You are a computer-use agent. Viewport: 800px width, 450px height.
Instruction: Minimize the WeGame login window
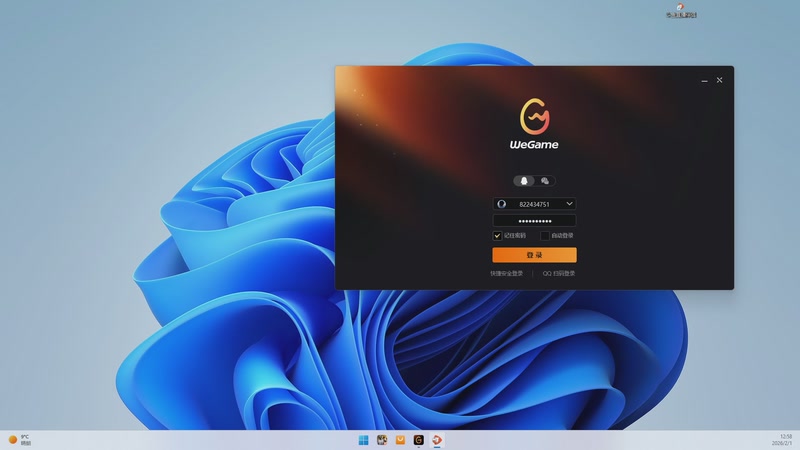pos(705,81)
